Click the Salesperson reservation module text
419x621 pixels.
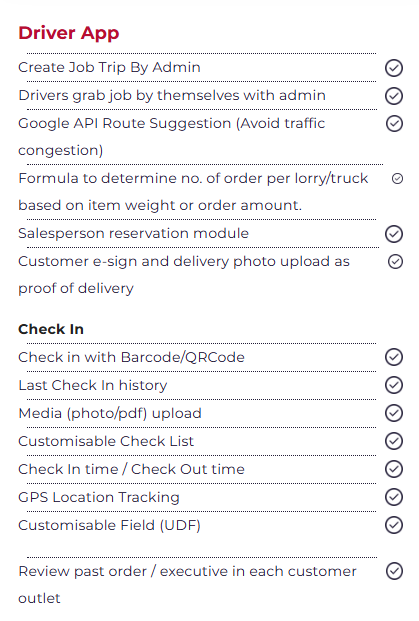133,233
